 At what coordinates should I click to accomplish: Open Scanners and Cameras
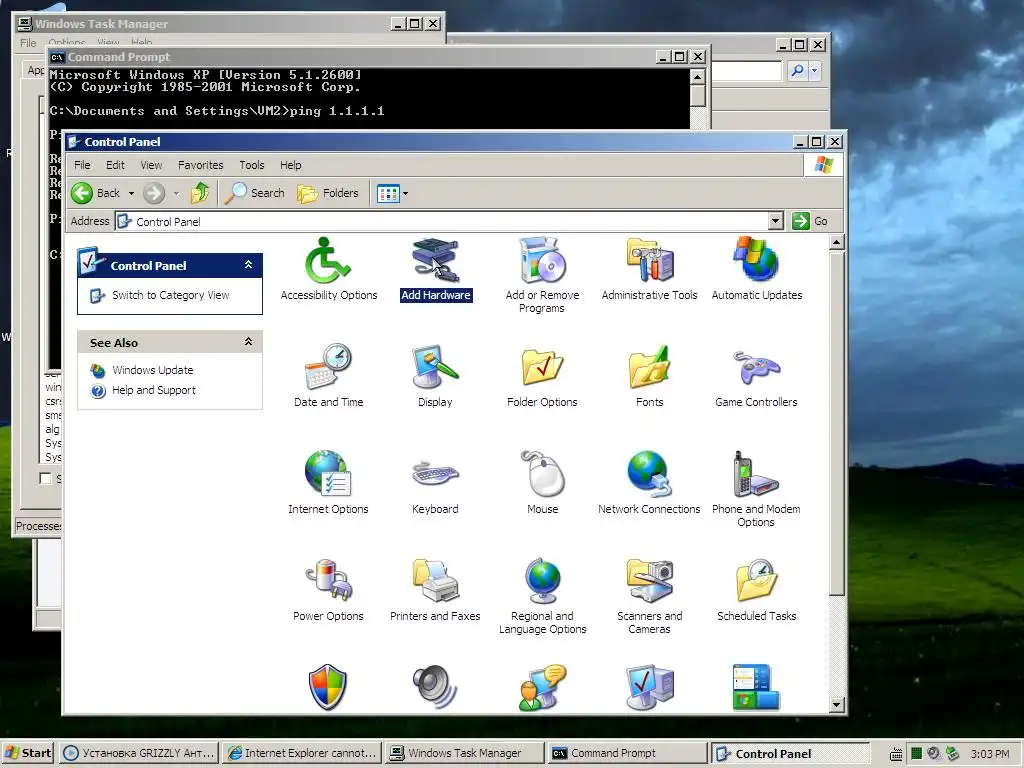coord(649,596)
